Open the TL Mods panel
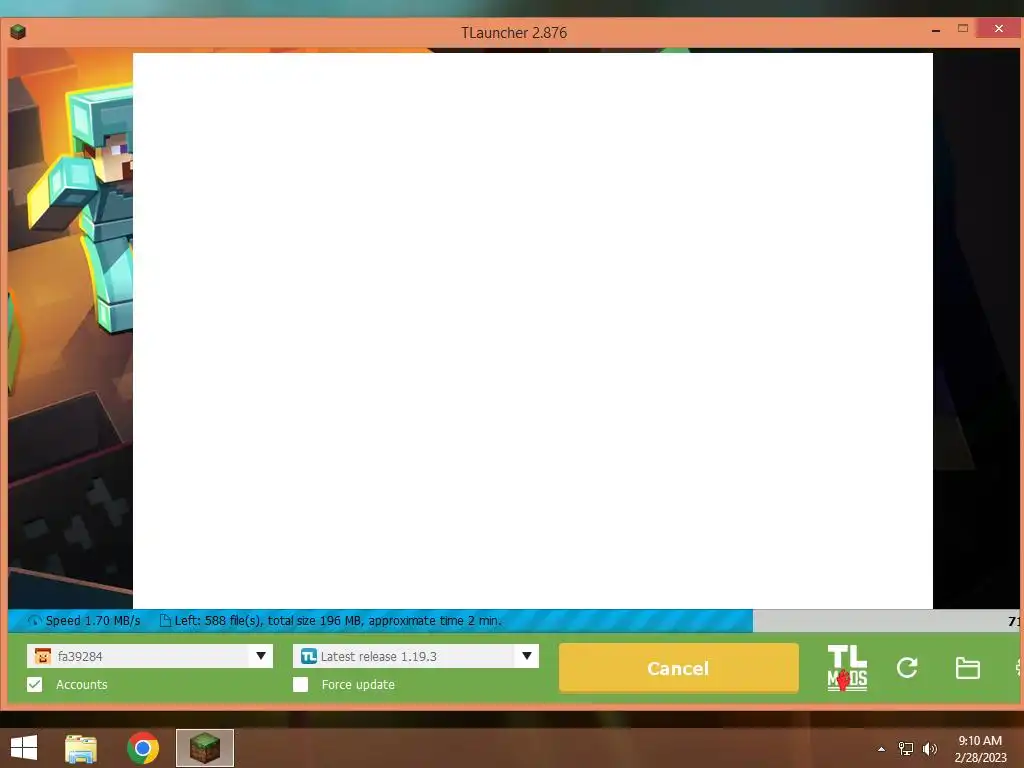This screenshot has width=1024, height=768. click(847, 667)
